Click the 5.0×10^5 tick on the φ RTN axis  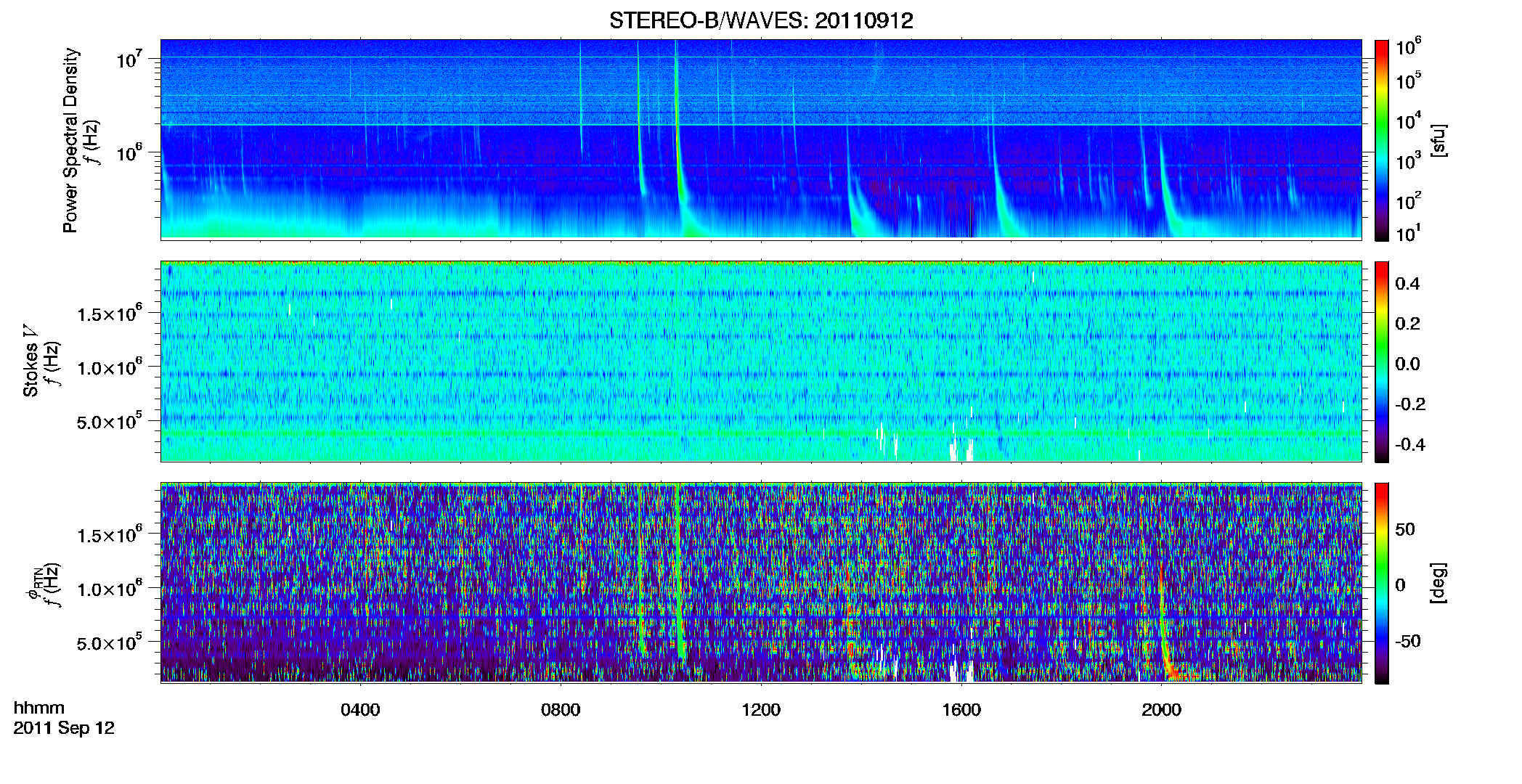[x=110, y=642]
